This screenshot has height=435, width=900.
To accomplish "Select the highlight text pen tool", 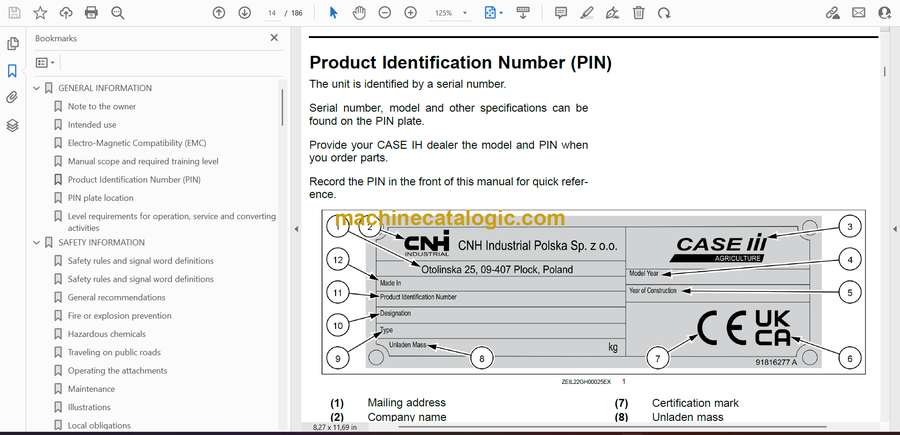I will pos(587,13).
